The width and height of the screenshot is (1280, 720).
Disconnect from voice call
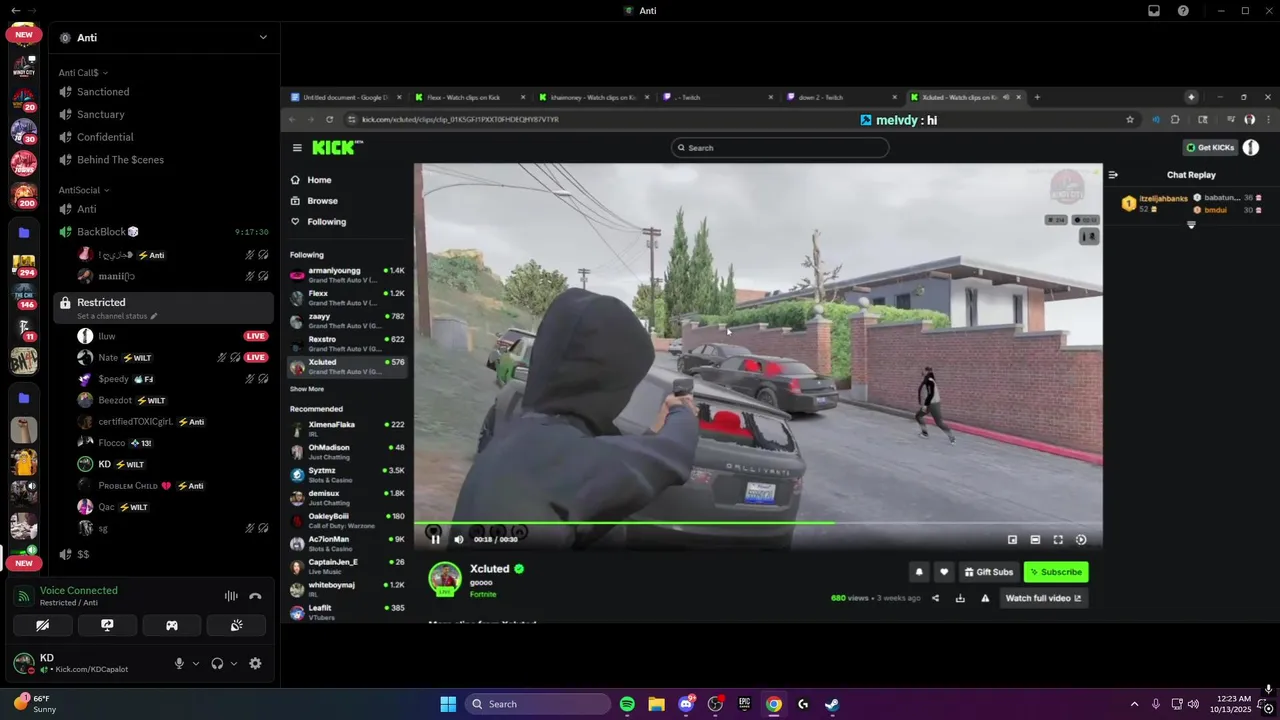tap(255, 596)
